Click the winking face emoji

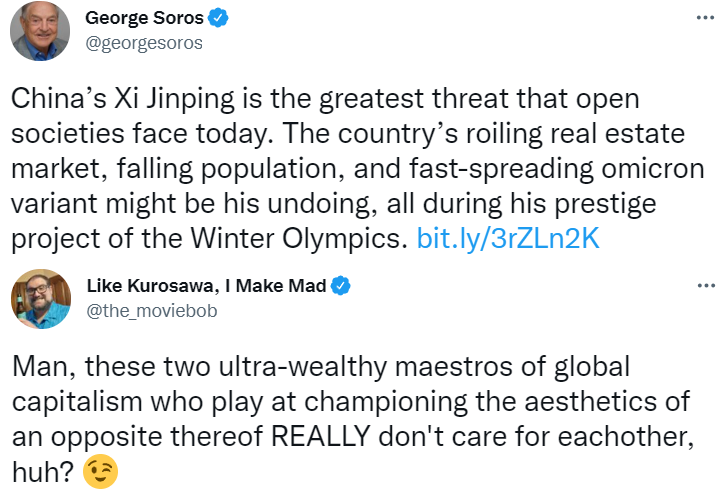pos(100,471)
